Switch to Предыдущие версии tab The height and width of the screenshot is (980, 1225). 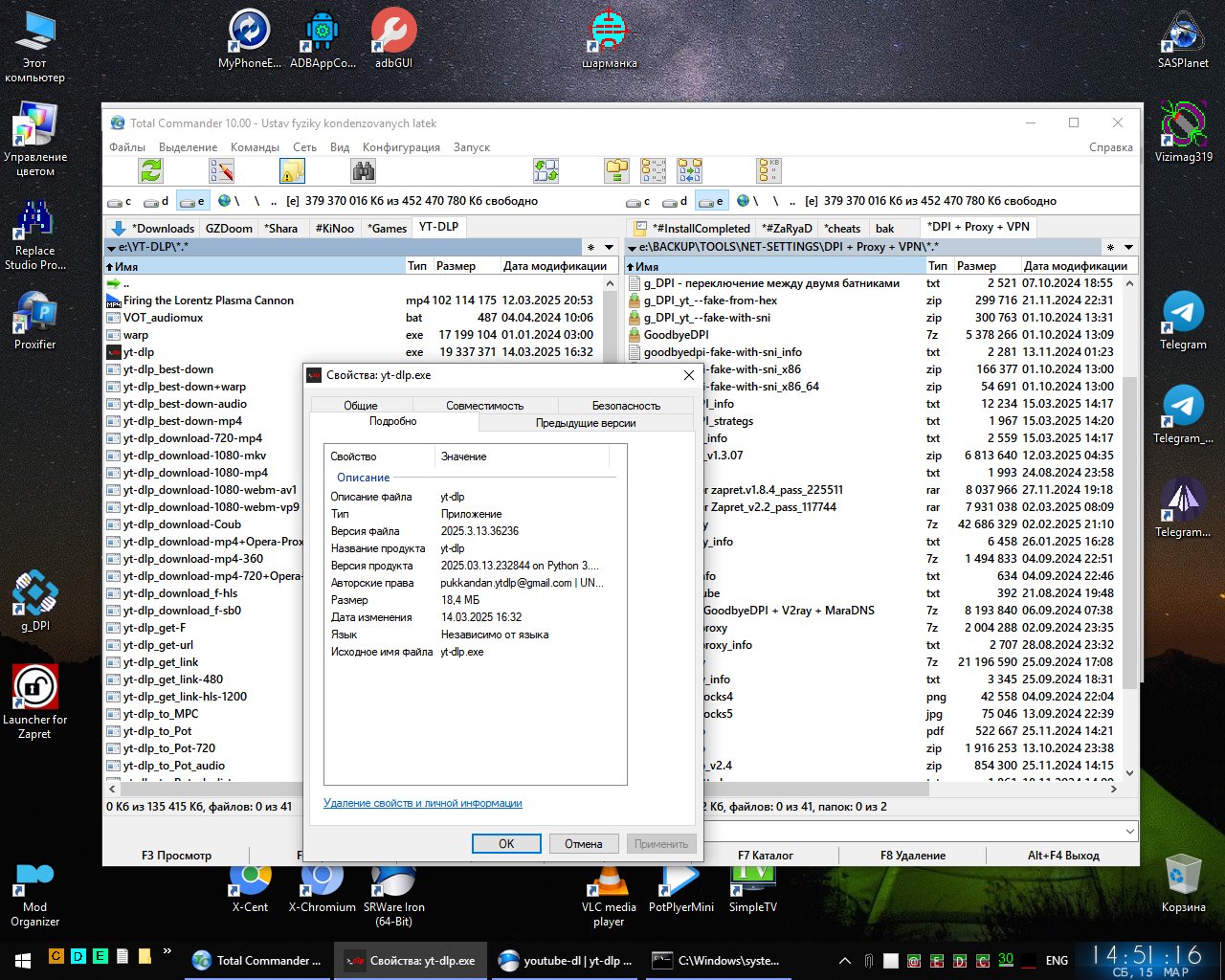click(x=586, y=423)
